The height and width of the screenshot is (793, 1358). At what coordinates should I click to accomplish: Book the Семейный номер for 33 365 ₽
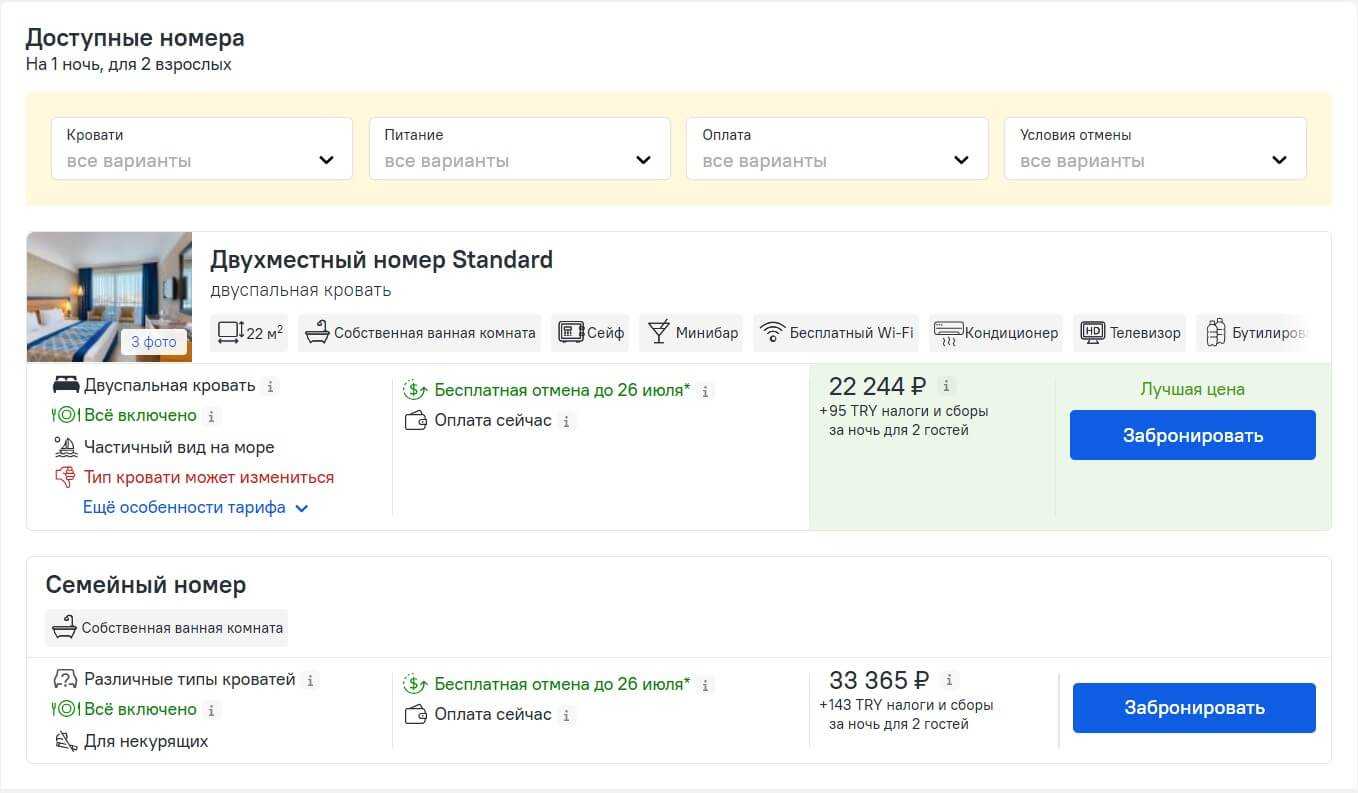1193,708
